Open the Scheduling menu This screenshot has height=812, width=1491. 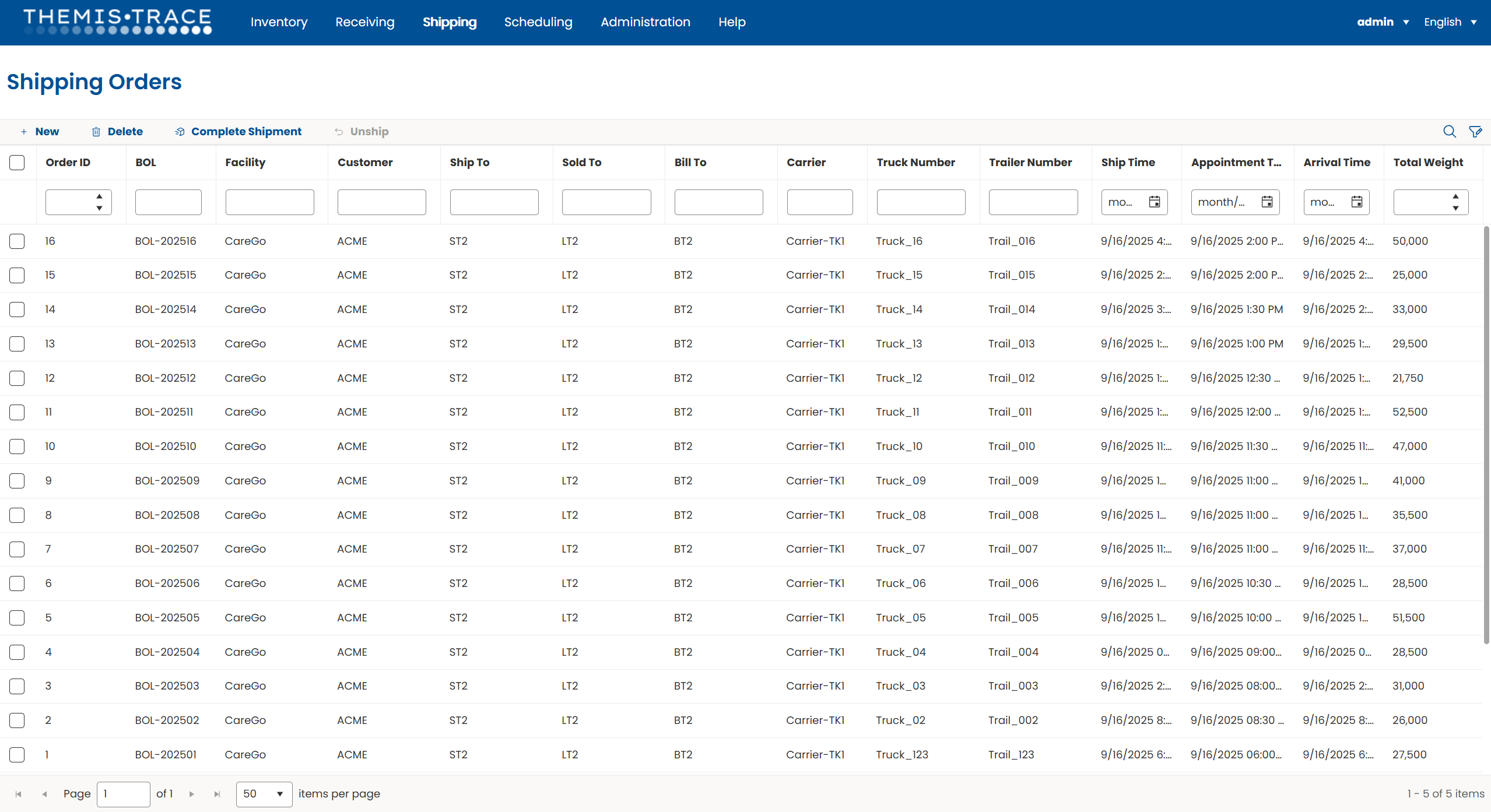point(538,22)
